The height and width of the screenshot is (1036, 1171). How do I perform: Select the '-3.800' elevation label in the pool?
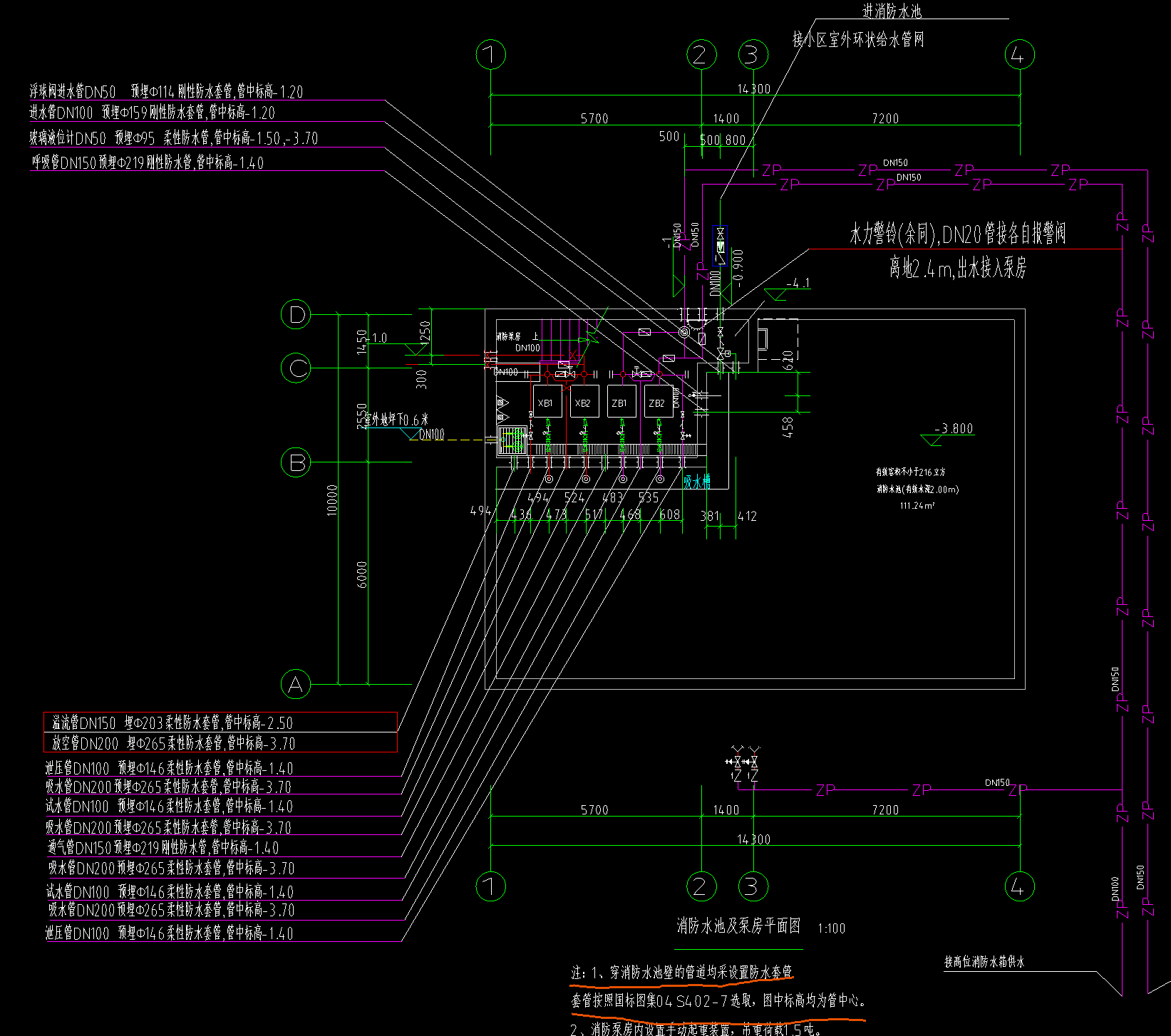[954, 428]
